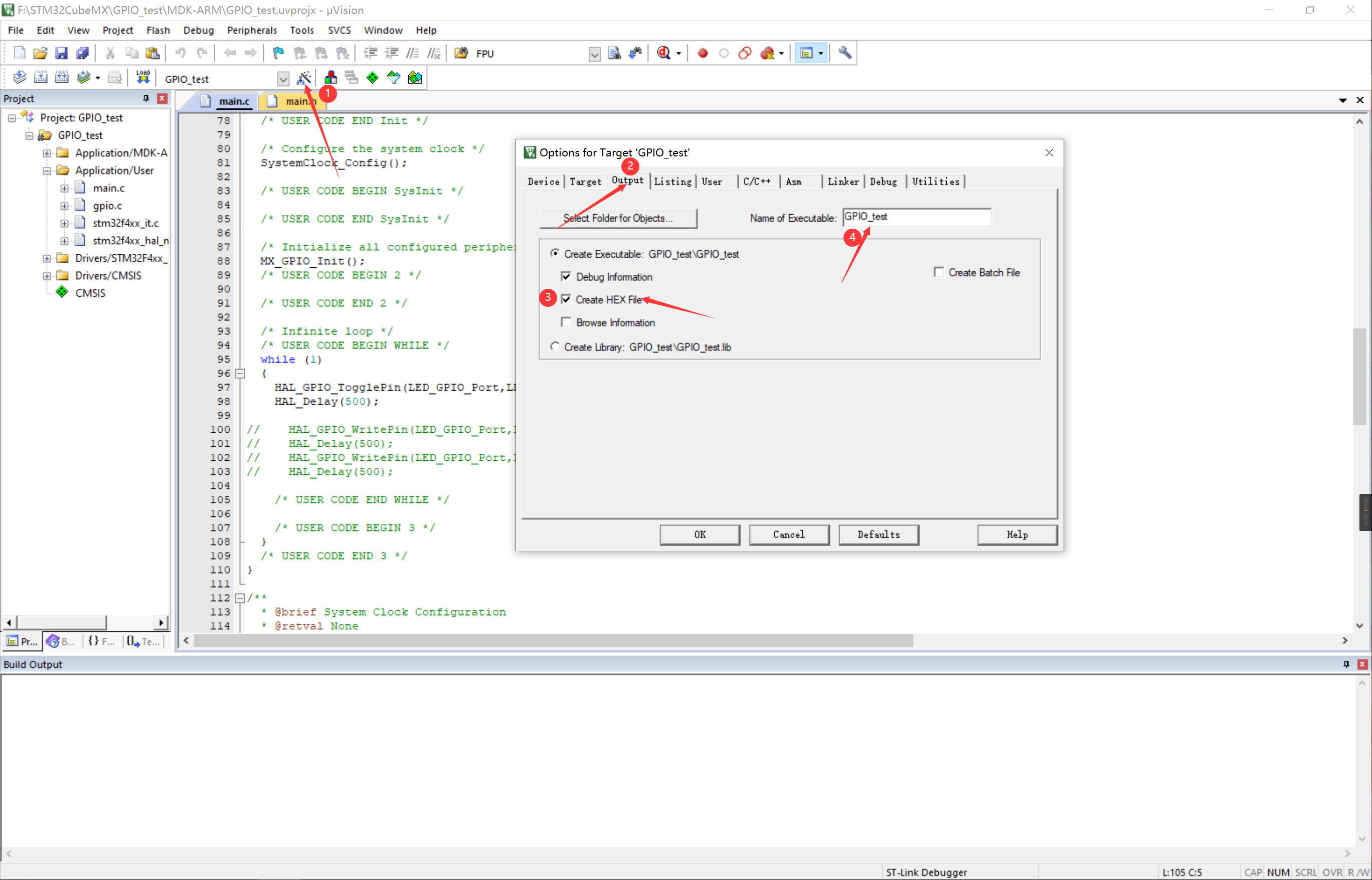Open the GPIO_test target dropdown
Image resolution: width=1372 pixels, height=880 pixels.
tap(283, 79)
